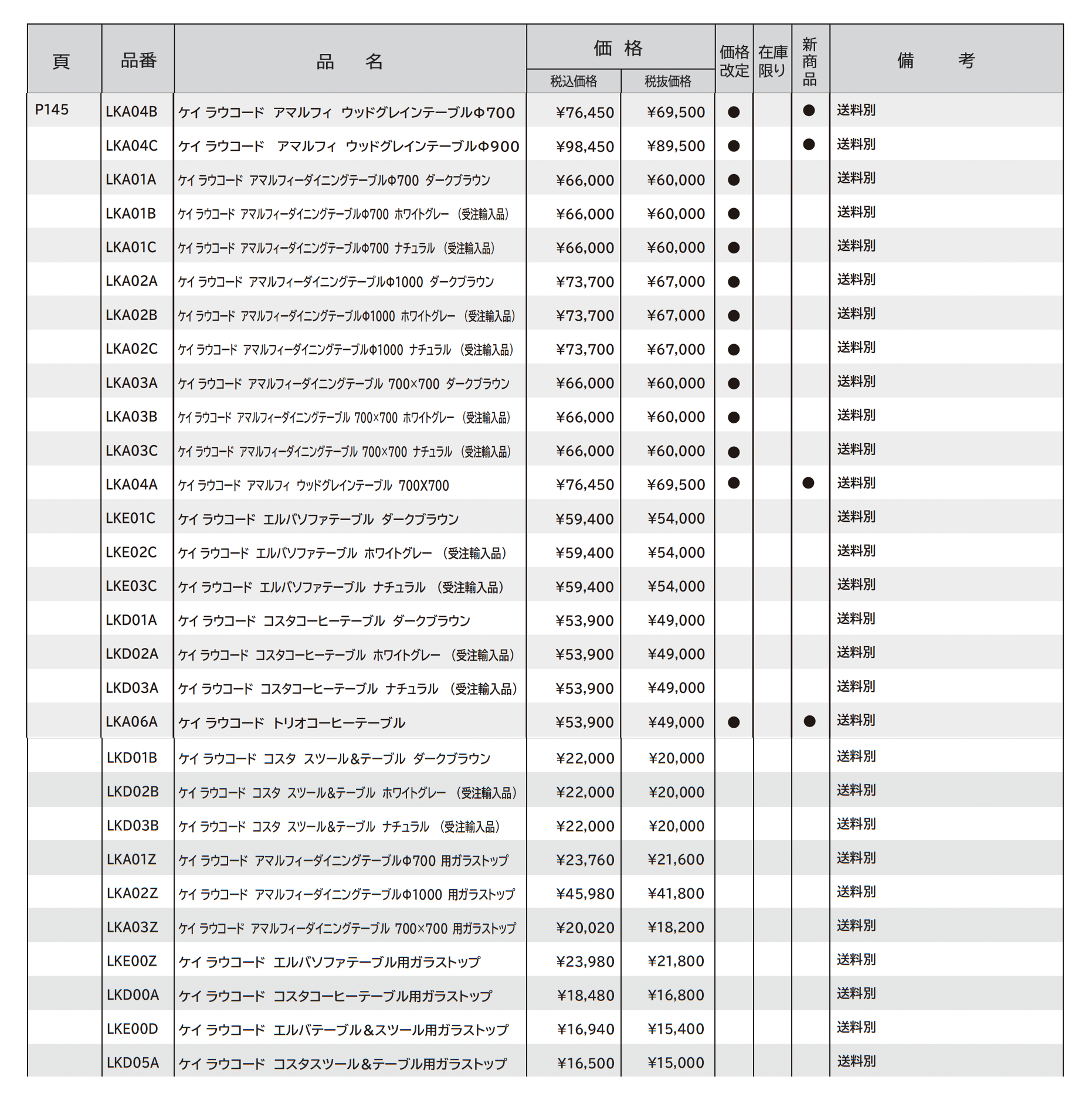
Task: Click the 在庫限り column header
Action: tap(772, 60)
